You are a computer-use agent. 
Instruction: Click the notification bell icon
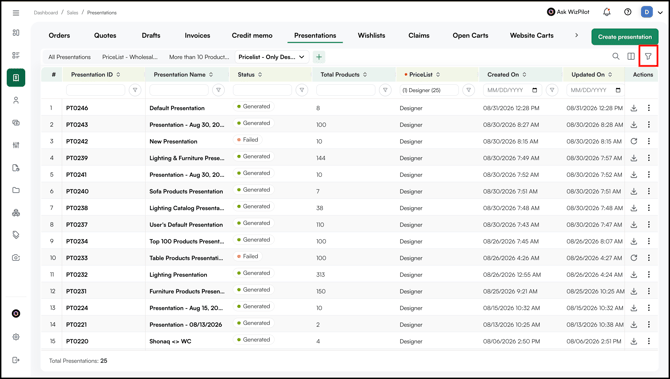click(607, 12)
